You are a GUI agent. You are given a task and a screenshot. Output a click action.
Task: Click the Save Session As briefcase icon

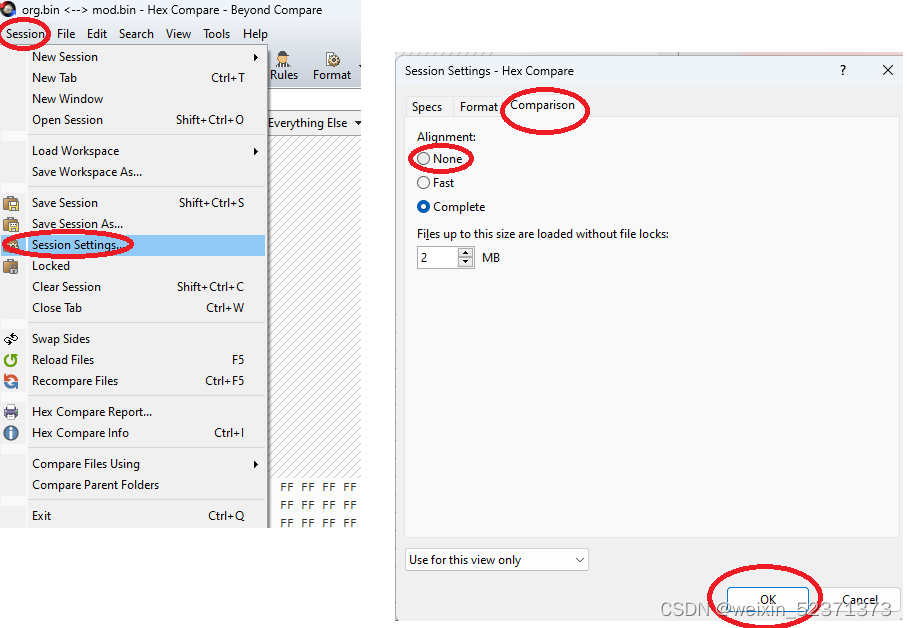[11, 224]
